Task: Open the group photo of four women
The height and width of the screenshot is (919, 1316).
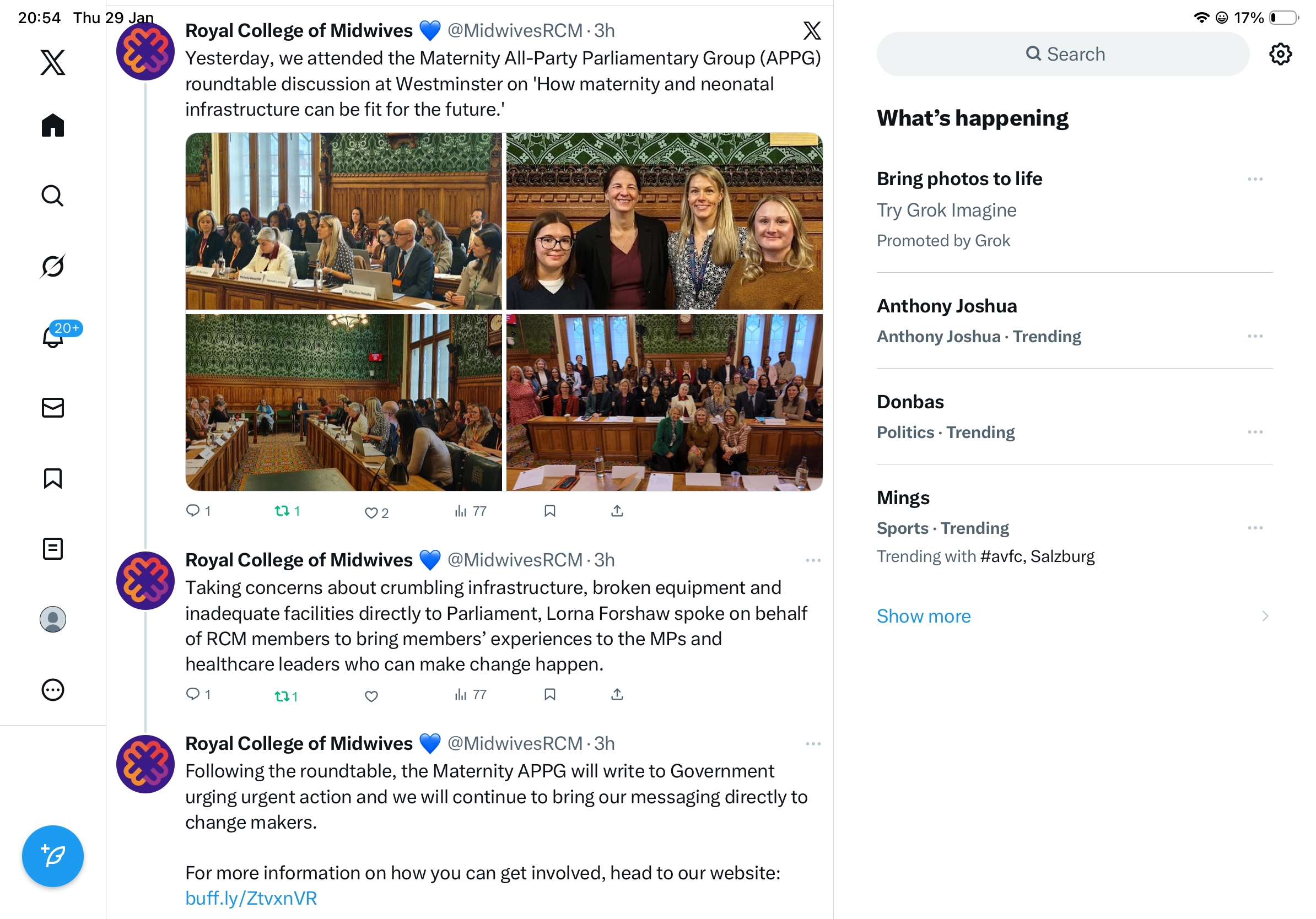Action: 664,221
